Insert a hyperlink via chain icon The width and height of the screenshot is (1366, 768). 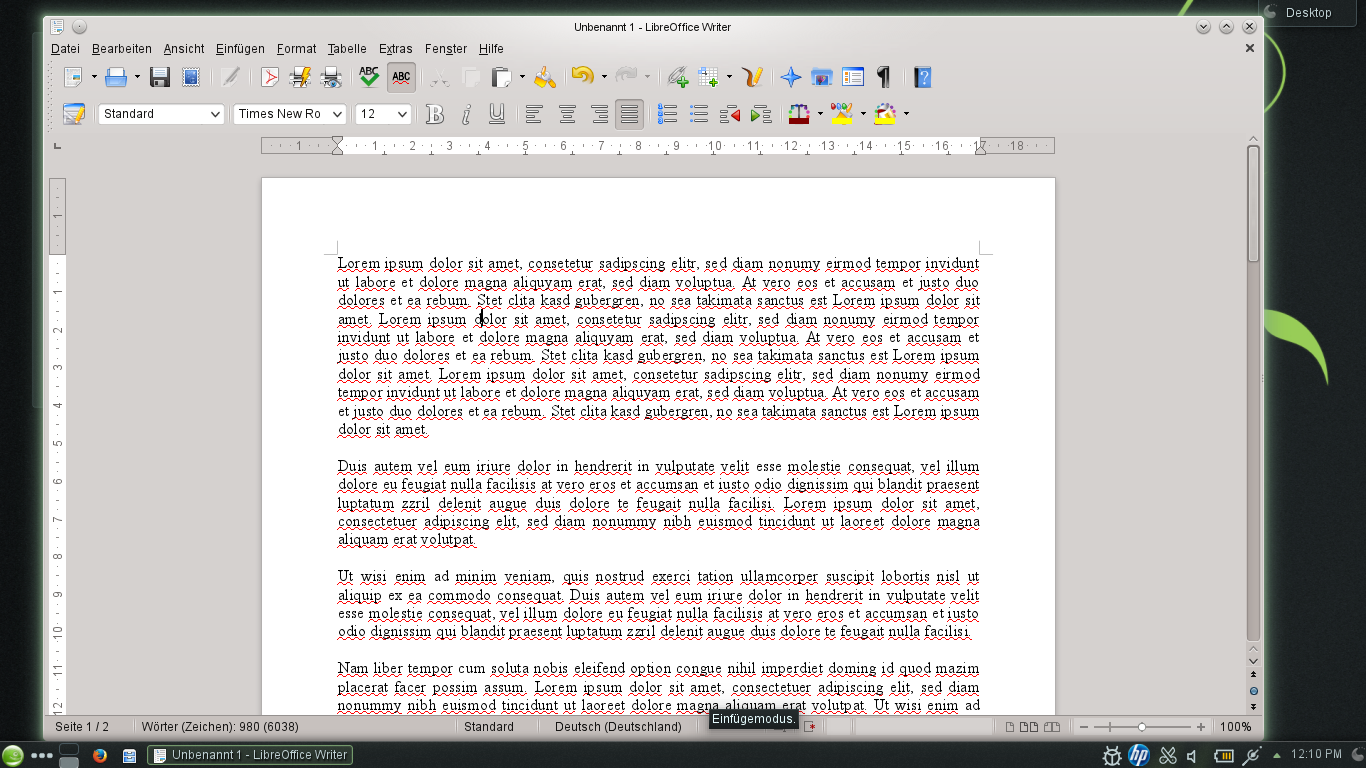tap(677, 77)
